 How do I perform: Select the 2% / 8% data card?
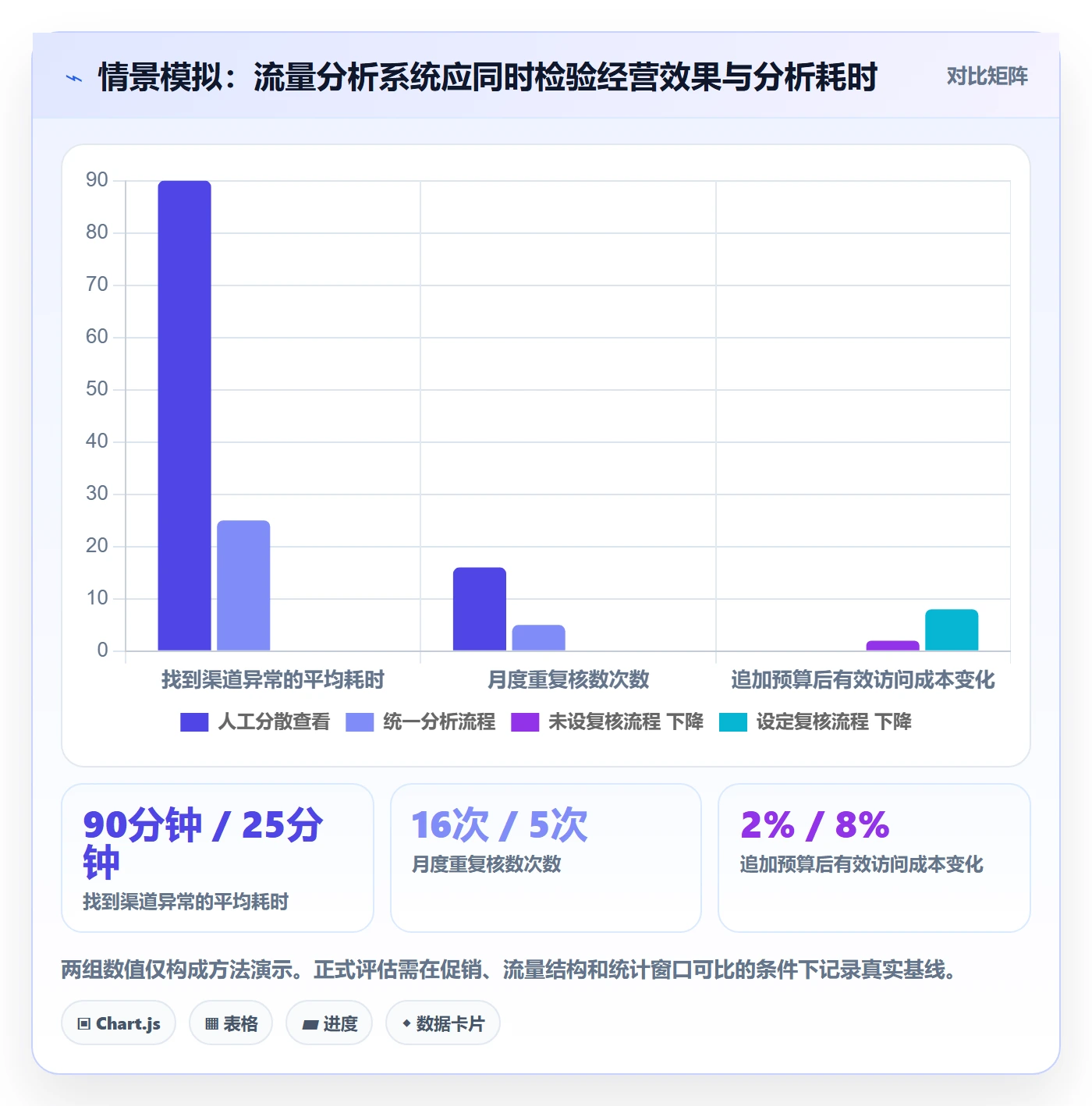874,858
